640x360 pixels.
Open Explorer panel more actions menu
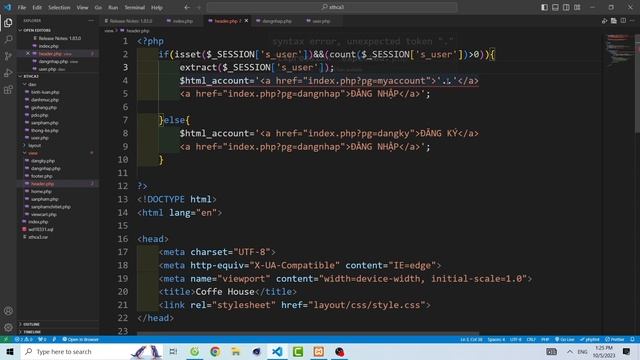91,20
